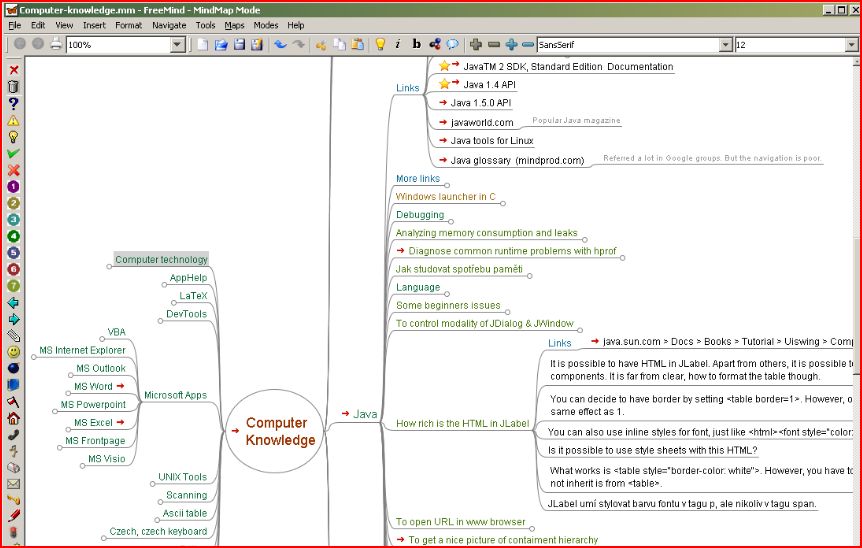Open the Maps menu
862x548 pixels.
click(x=234, y=25)
